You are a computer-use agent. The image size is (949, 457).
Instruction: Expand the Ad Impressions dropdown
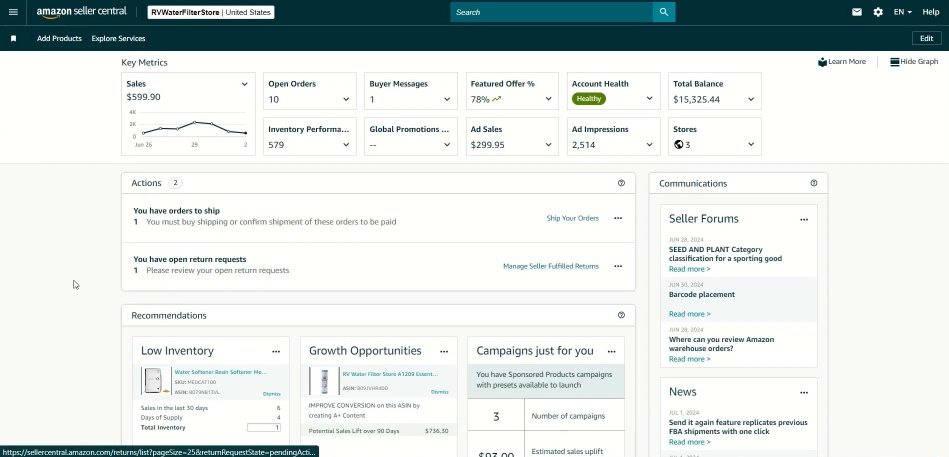(649, 145)
